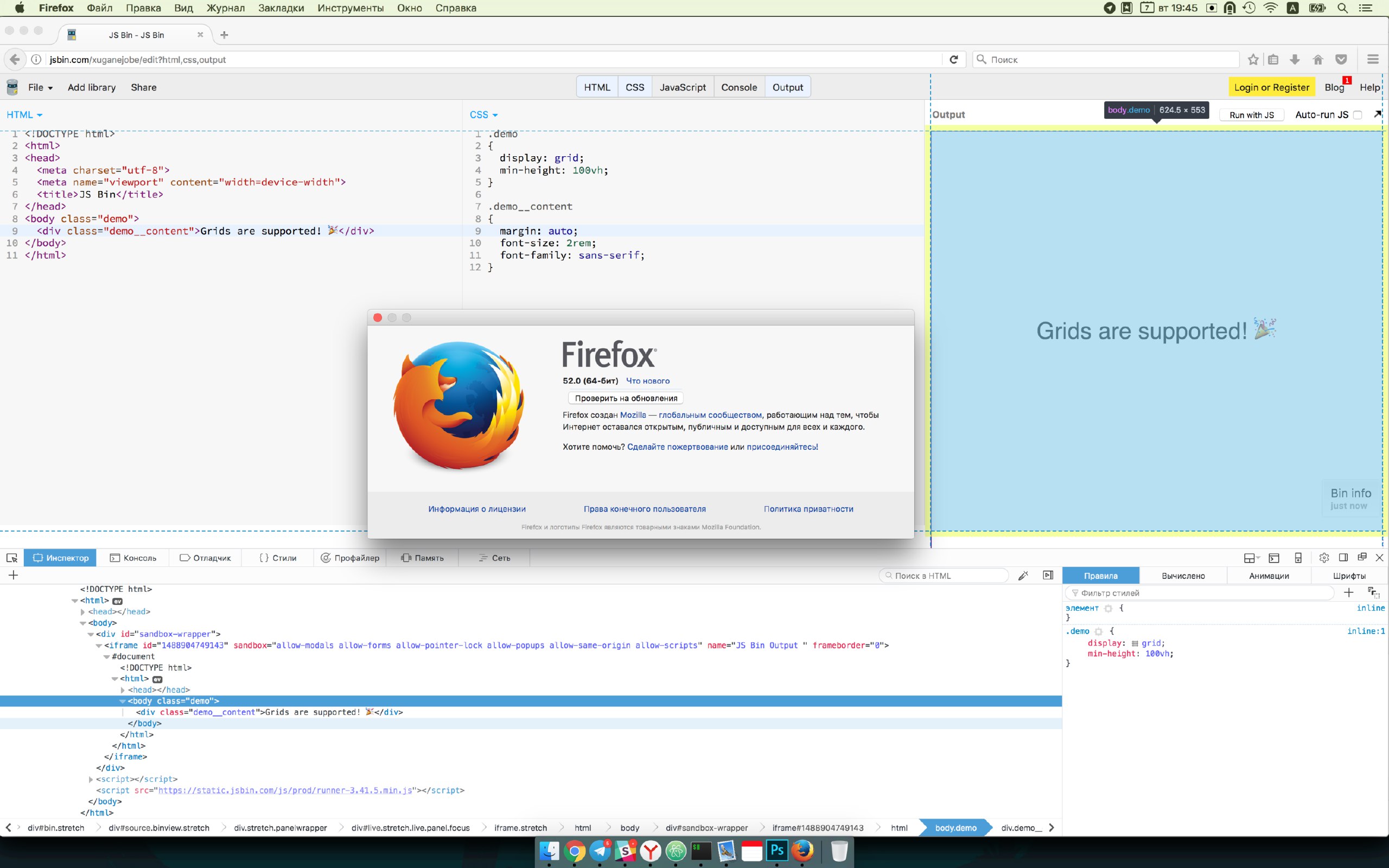The width and height of the screenshot is (1389, 868).
Task: Focus the Фильтр стилей filter field
Action: pyautogui.click(x=1200, y=593)
